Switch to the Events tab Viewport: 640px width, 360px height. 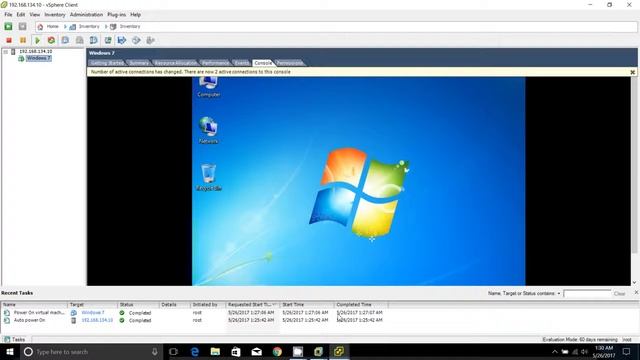tap(242, 63)
